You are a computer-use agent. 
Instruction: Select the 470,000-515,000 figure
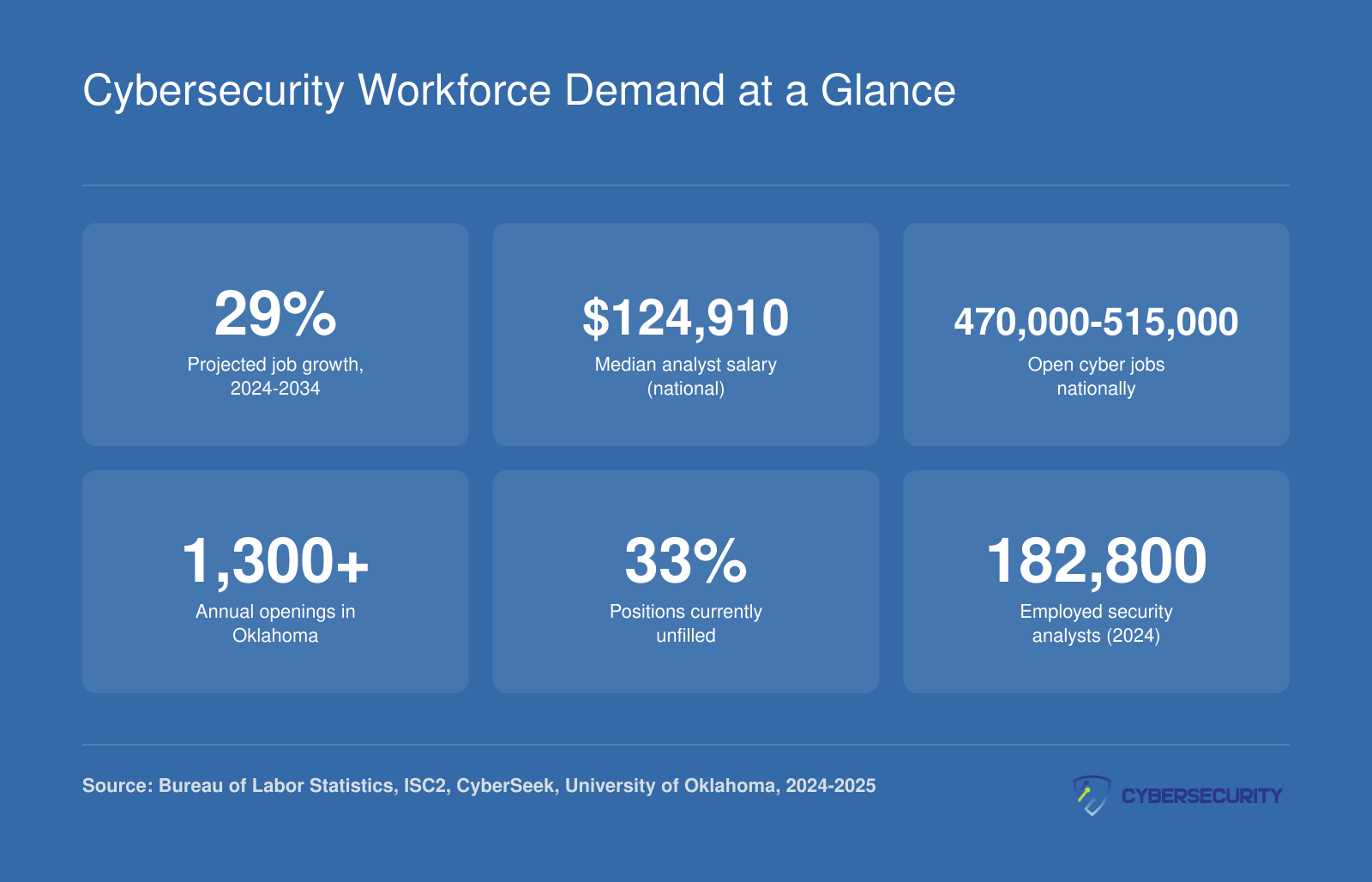pyautogui.click(x=1096, y=323)
